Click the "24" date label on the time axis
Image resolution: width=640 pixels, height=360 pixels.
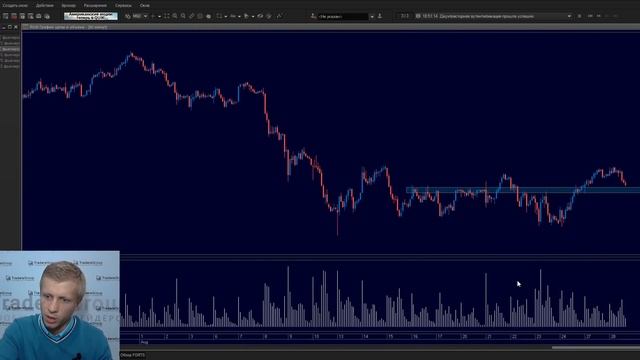563,337
